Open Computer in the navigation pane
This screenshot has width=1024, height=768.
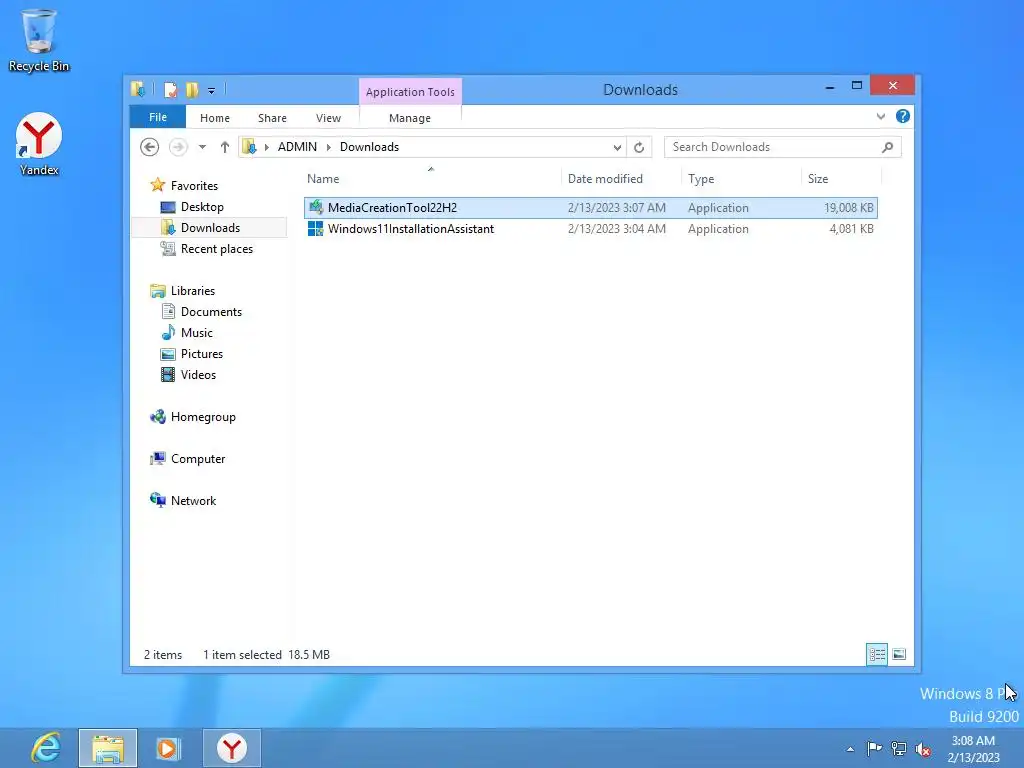coord(198,458)
